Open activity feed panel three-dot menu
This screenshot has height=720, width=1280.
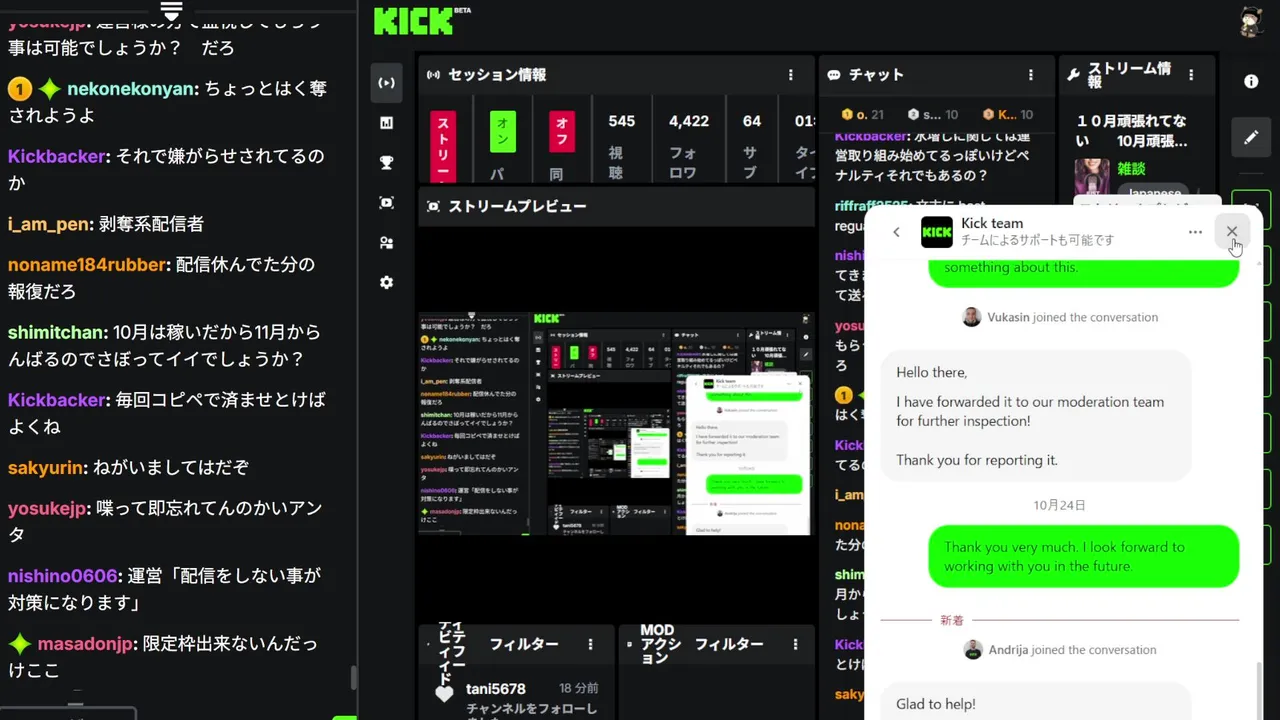point(591,645)
